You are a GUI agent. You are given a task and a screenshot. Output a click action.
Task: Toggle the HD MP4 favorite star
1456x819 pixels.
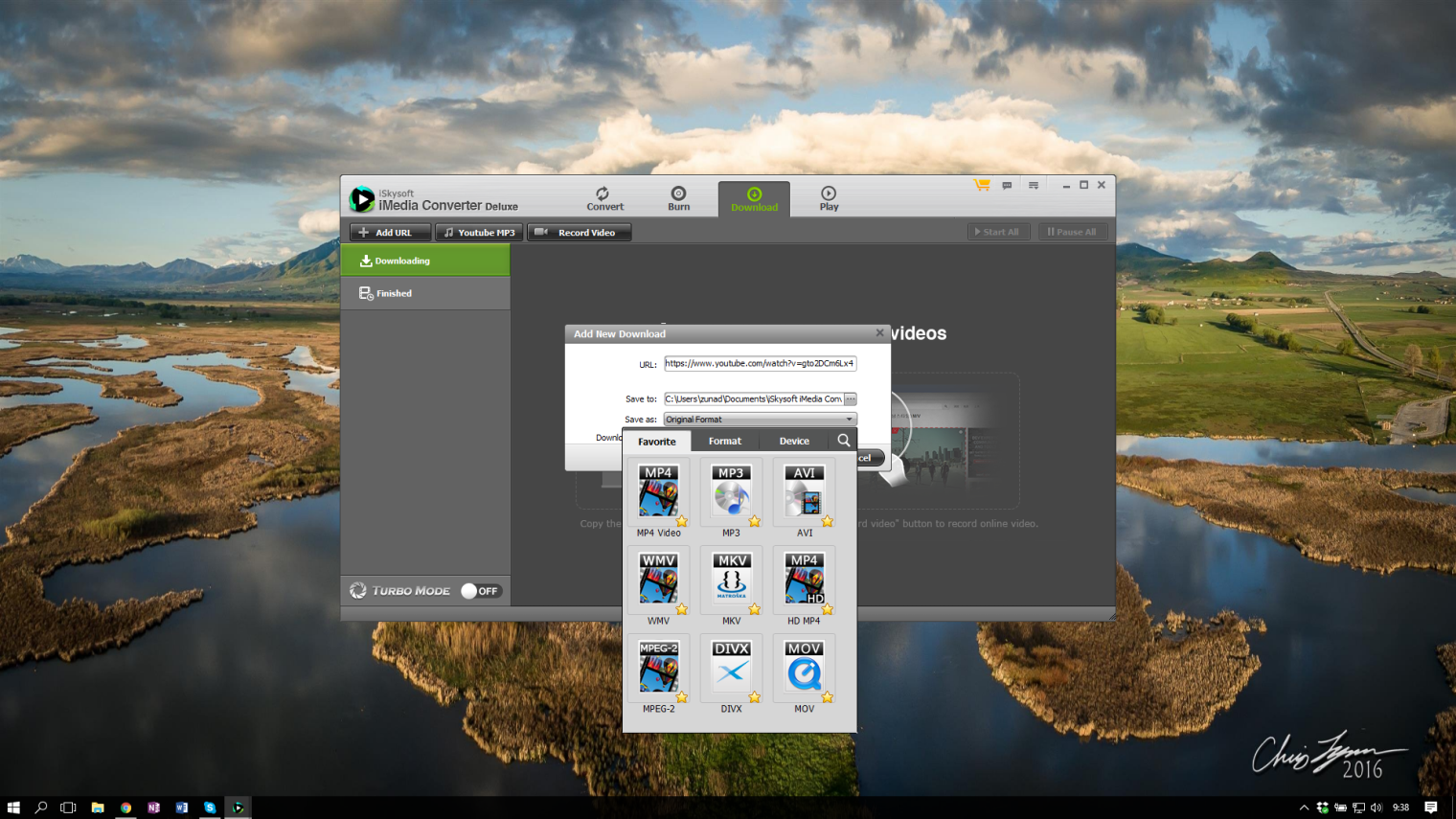(x=828, y=609)
